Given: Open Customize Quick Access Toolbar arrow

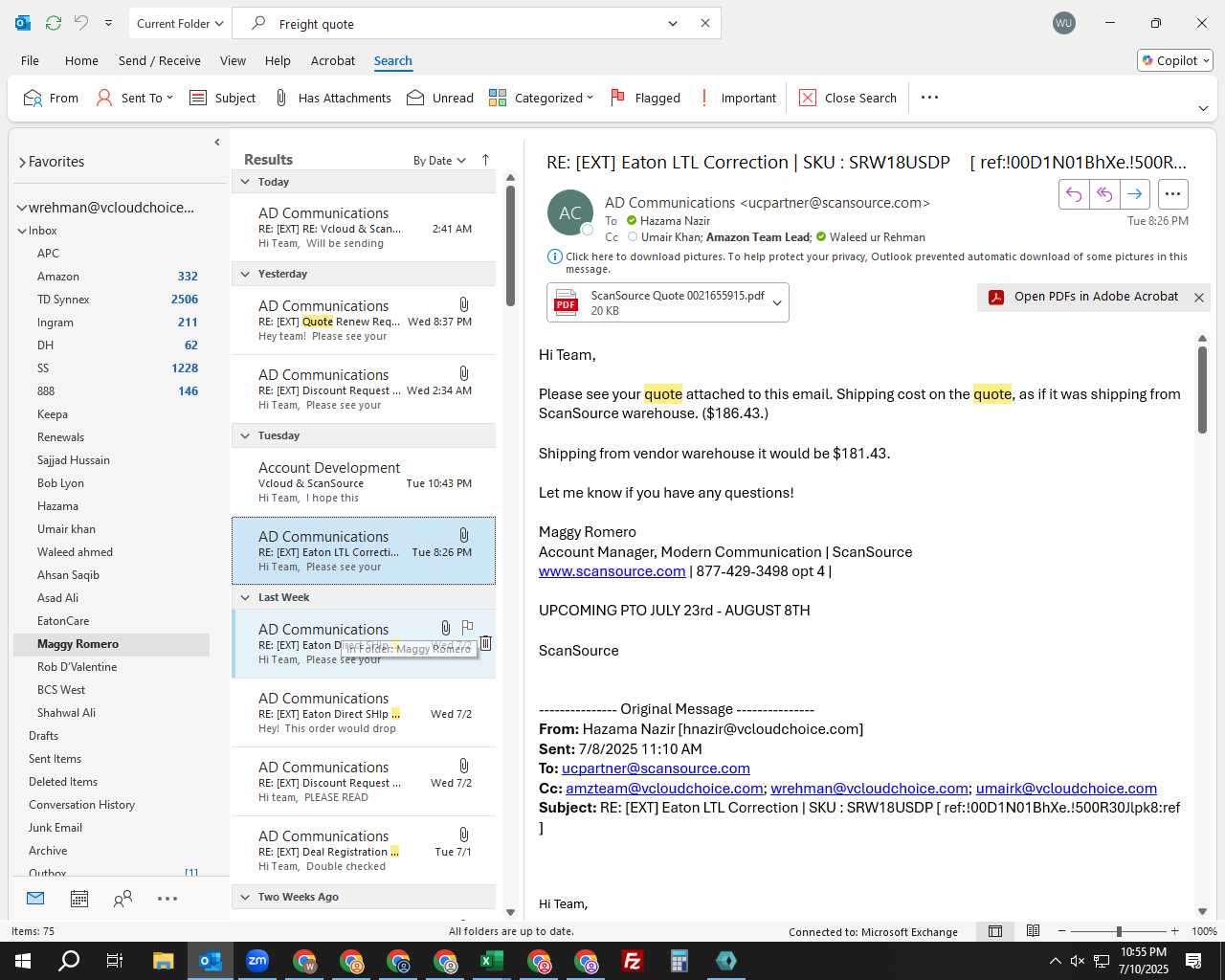Looking at the screenshot, I should pos(108,23).
